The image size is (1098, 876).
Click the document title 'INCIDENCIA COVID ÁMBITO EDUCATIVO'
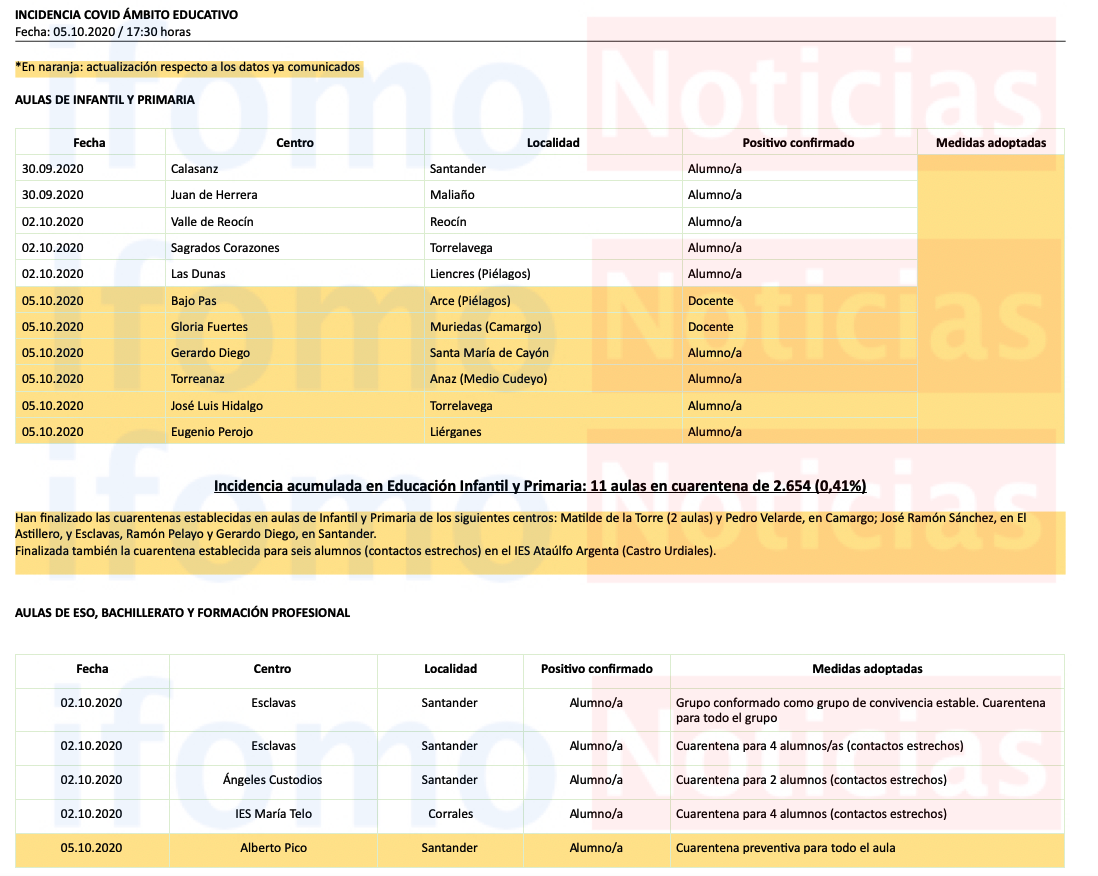(127, 15)
